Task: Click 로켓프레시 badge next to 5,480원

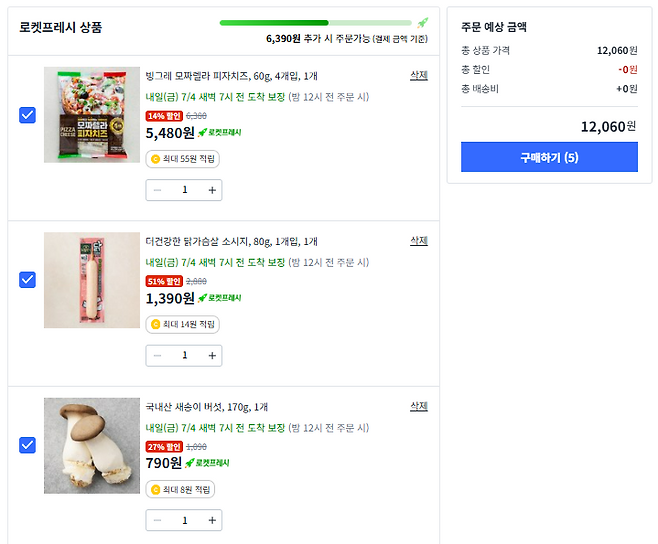Action: coord(219,132)
